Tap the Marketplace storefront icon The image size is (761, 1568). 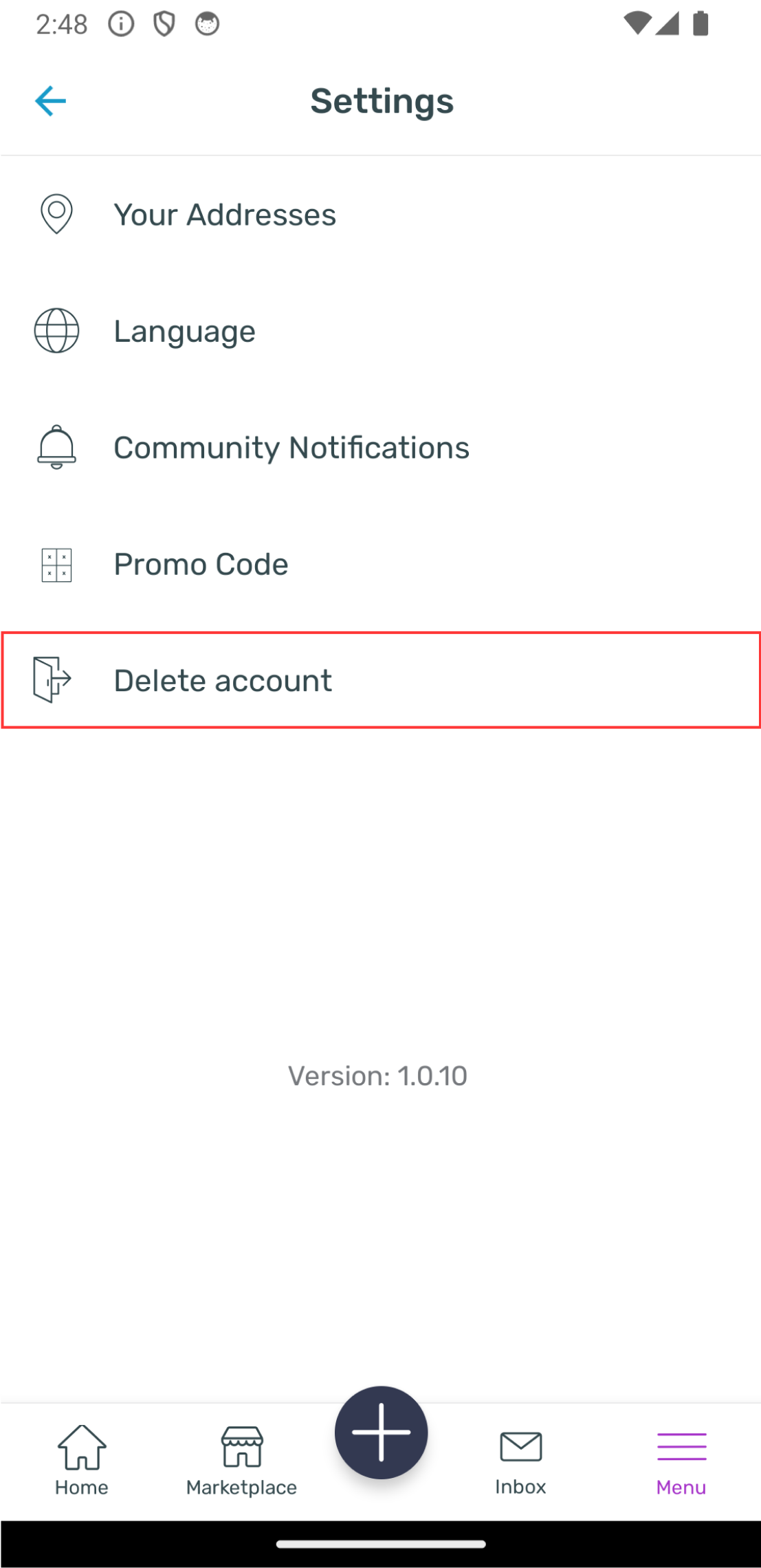[x=242, y=1446]
